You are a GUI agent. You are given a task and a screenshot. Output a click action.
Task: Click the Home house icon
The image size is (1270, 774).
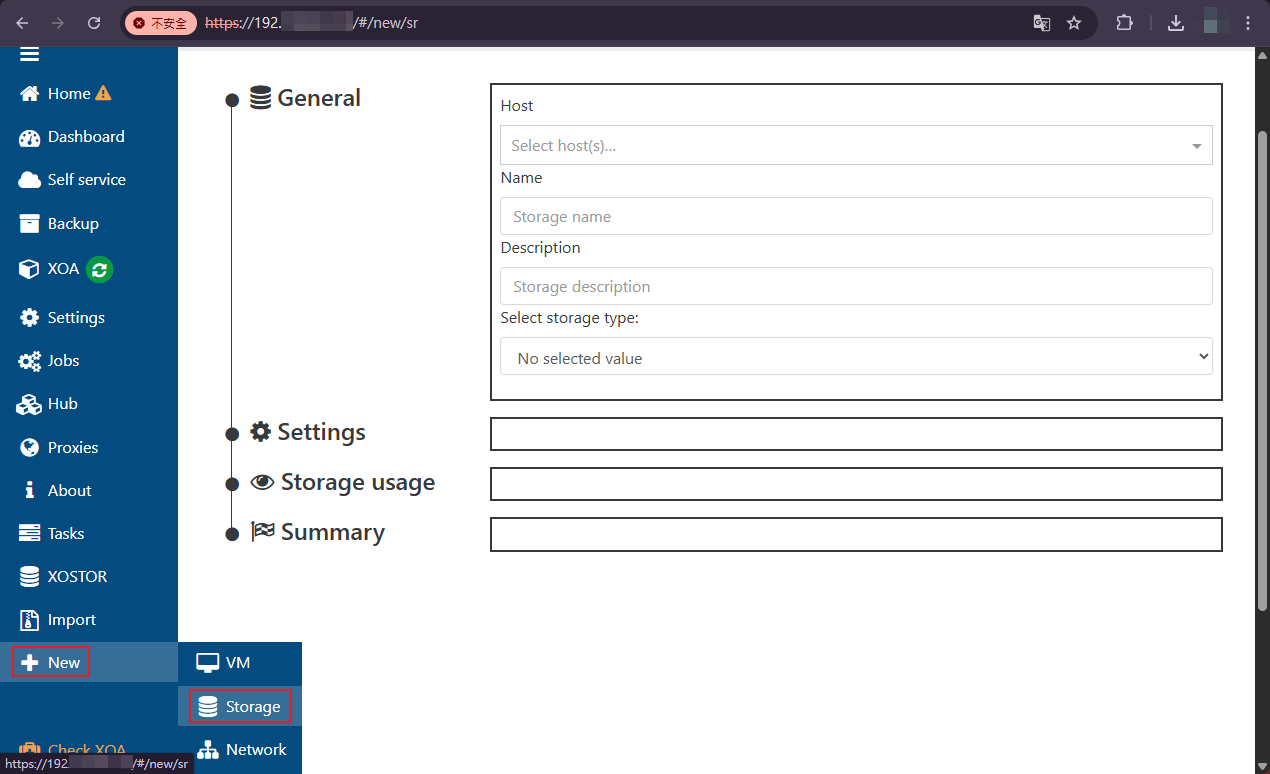click(29, 94)
